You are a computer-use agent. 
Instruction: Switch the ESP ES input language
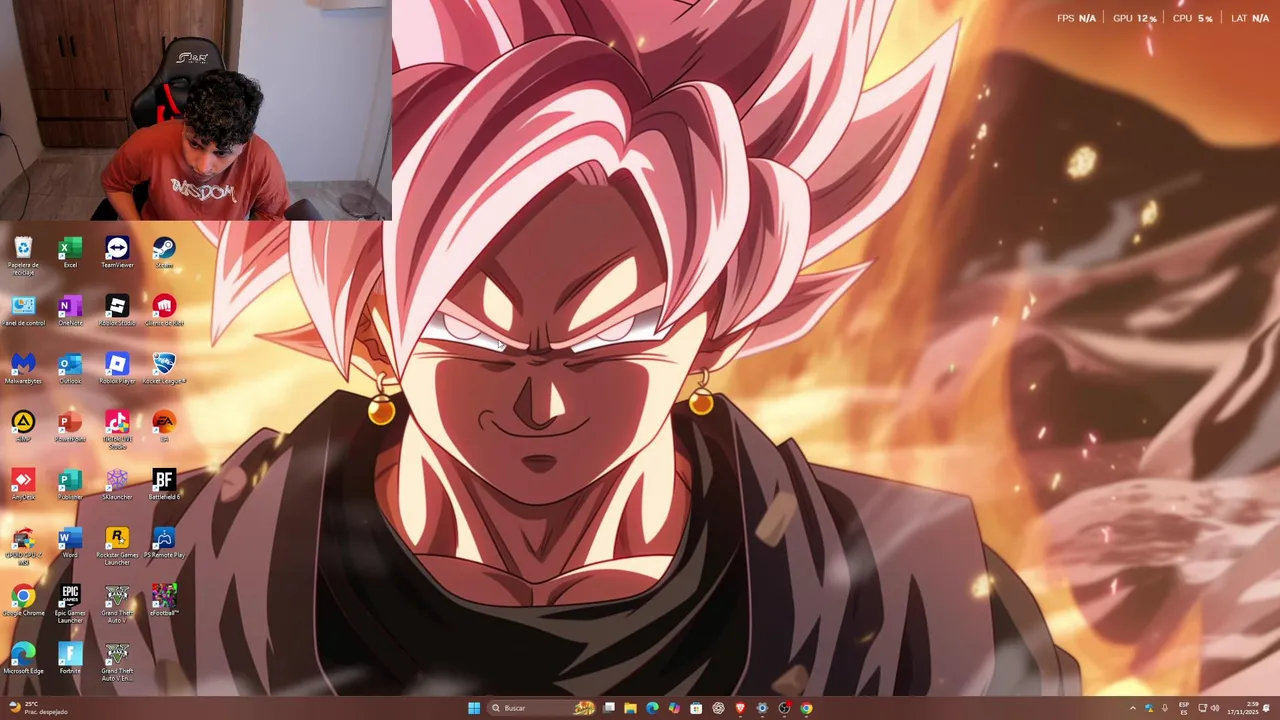(1185, 708)
